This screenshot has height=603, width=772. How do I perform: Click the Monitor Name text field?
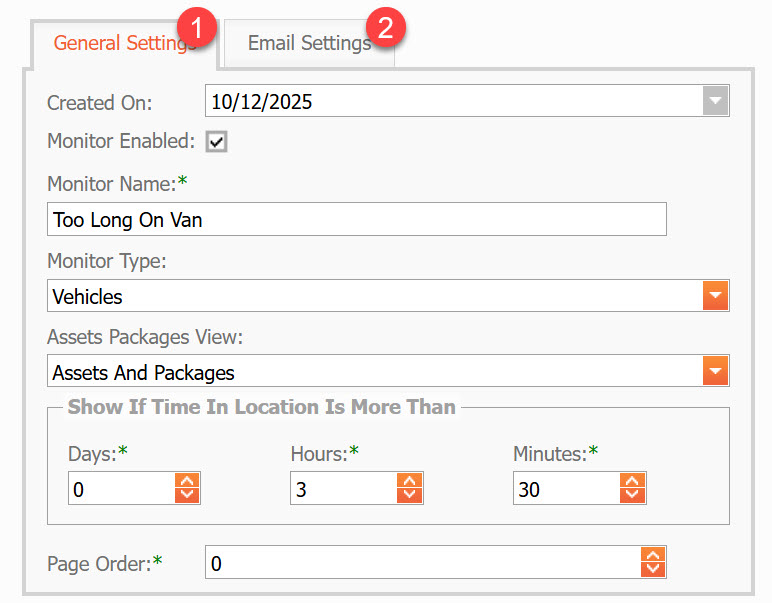coord(356,219)
